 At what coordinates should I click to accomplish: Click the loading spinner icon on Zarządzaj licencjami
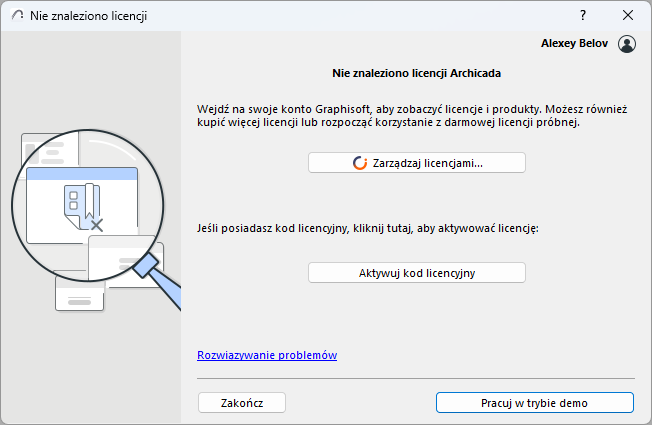pyautogui.click(x=360, y=163)
